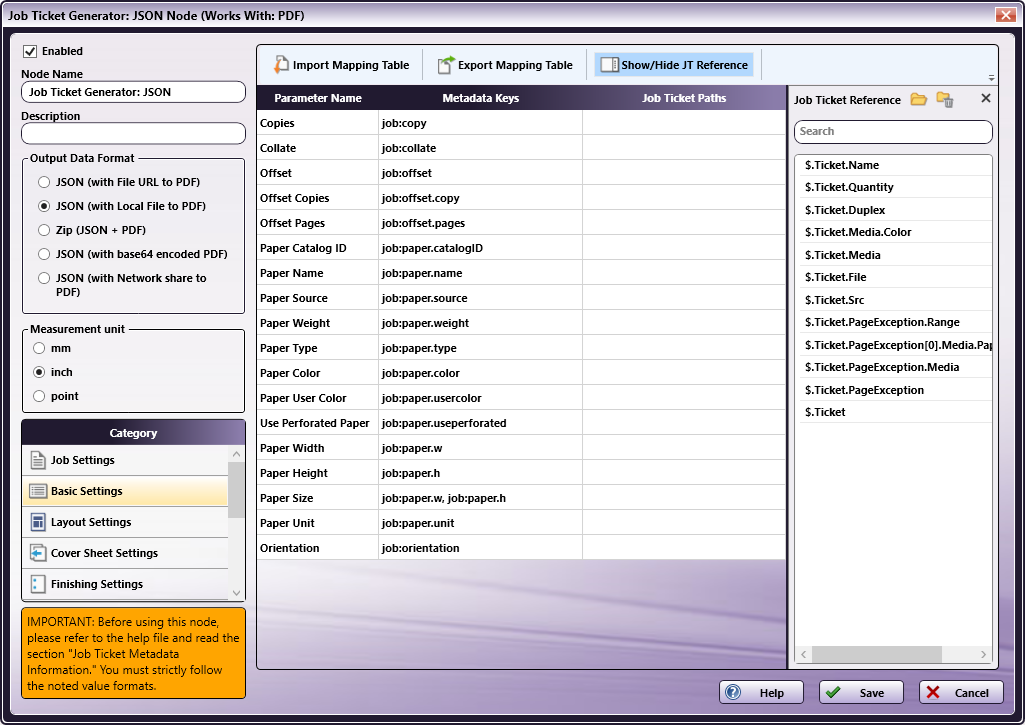
Task: Choose inch measurement unit
Action: [x=39, y=372]
